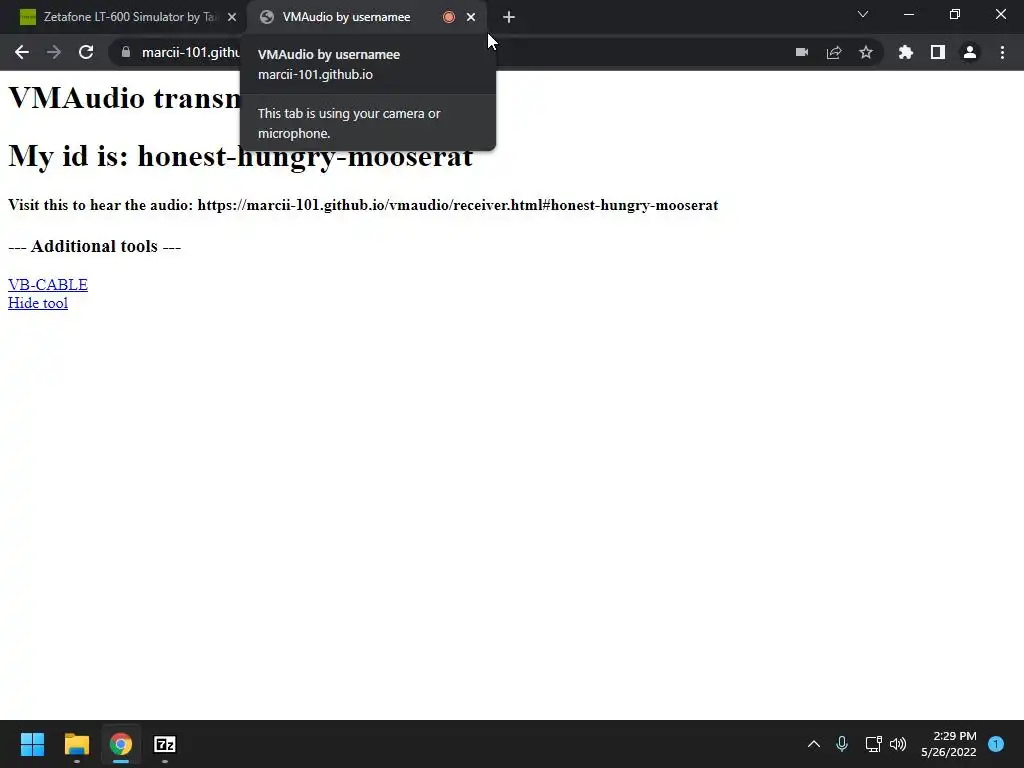Click the tab's globe favicon

pos(266,17)
